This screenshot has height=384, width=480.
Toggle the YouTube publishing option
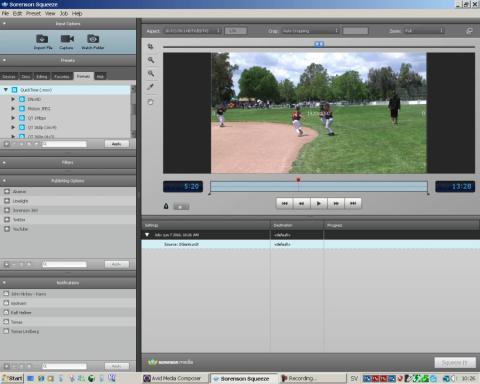tap(7, 229)
